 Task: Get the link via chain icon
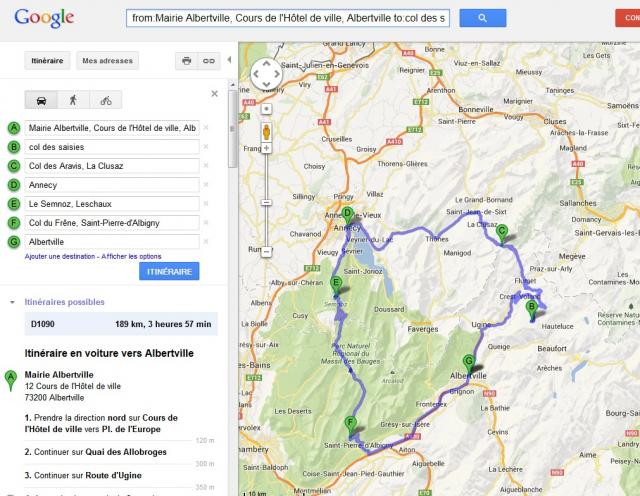pyautogui.click(x=209, y=61)
